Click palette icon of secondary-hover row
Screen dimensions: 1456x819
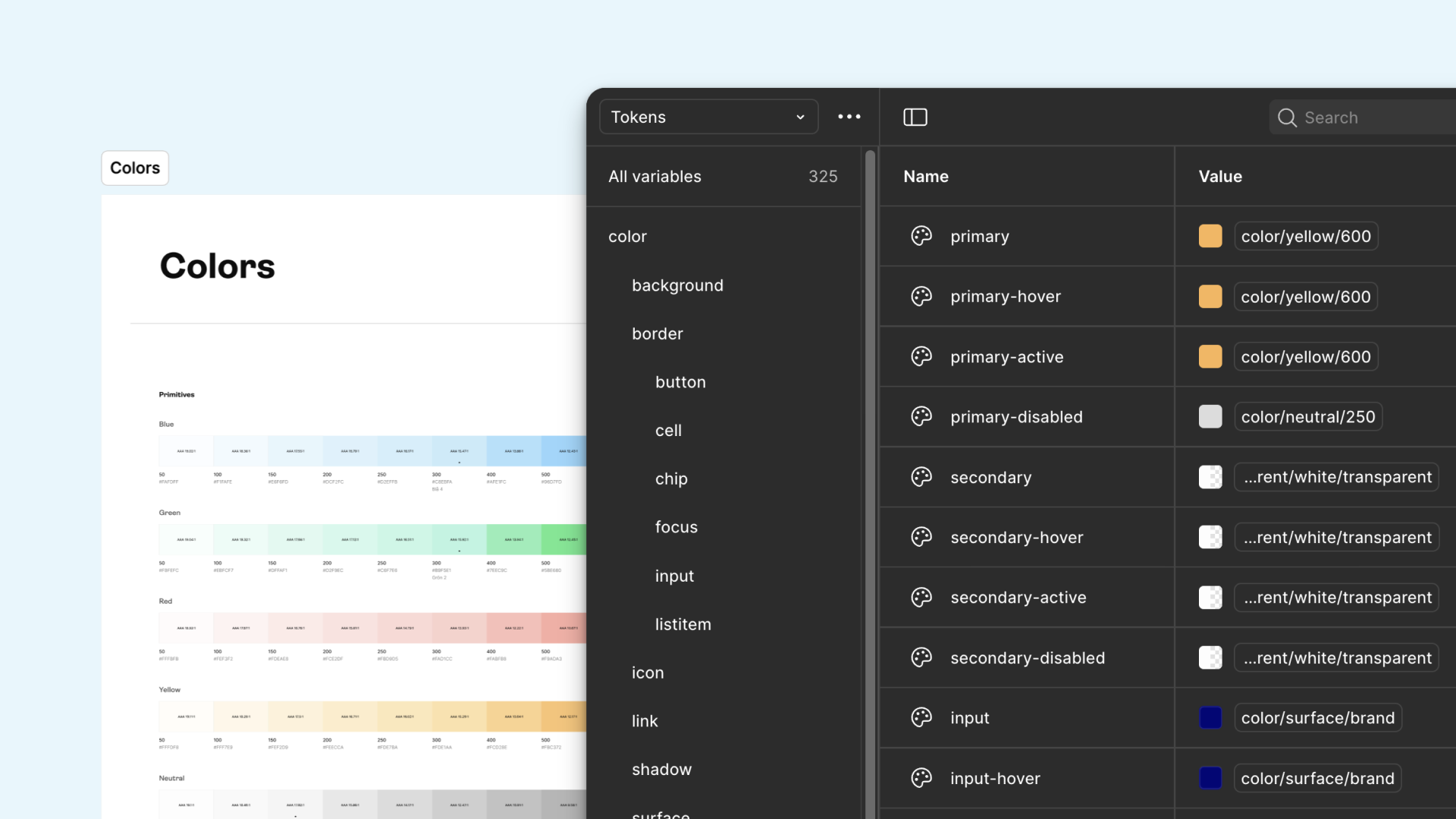click(x=921, y=537)
